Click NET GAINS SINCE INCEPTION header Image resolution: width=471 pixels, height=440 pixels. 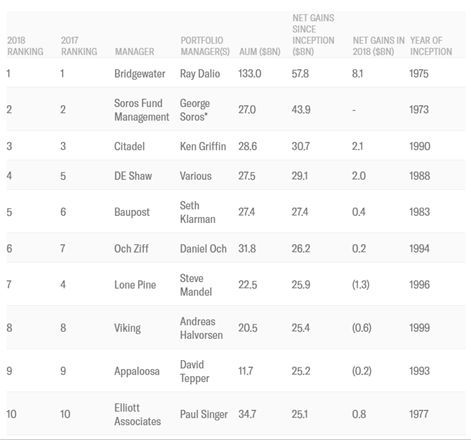coord(313,35)
